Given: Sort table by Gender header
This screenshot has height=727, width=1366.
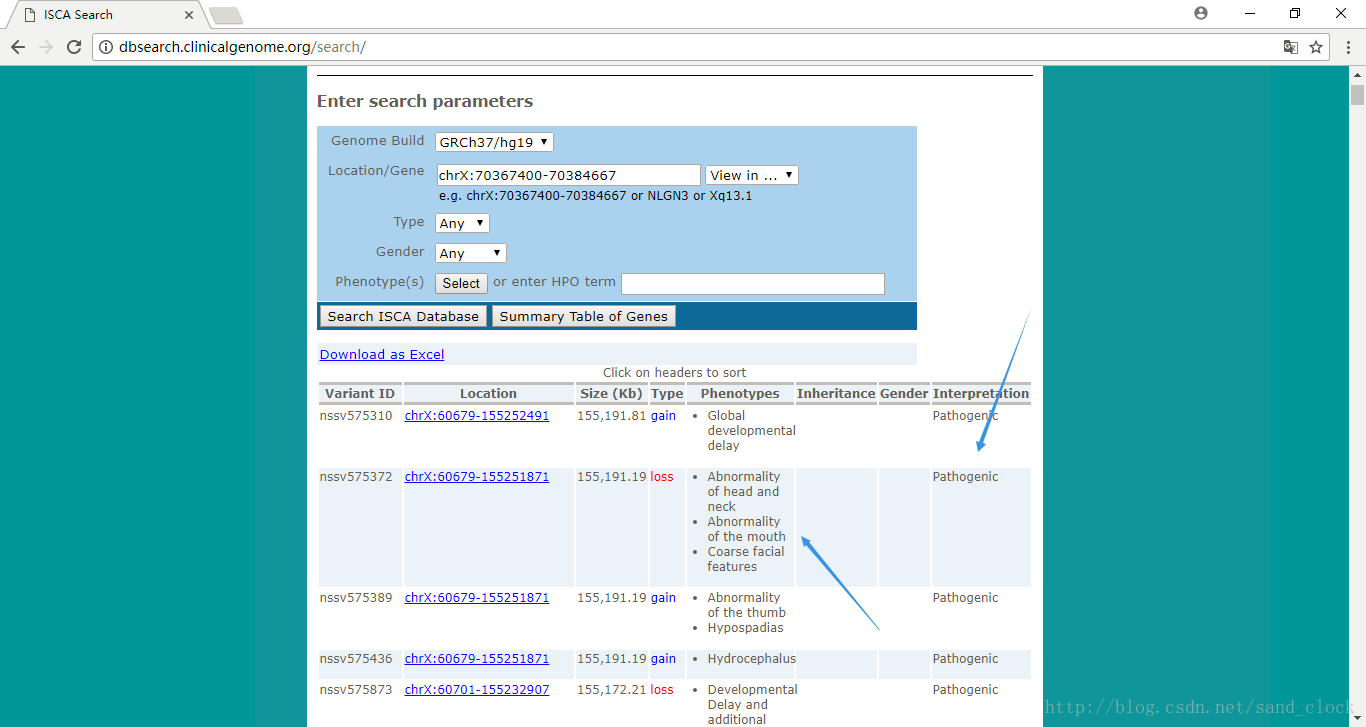Looking at the screenshot, I should pyautogui.click(x=904, y=394).
